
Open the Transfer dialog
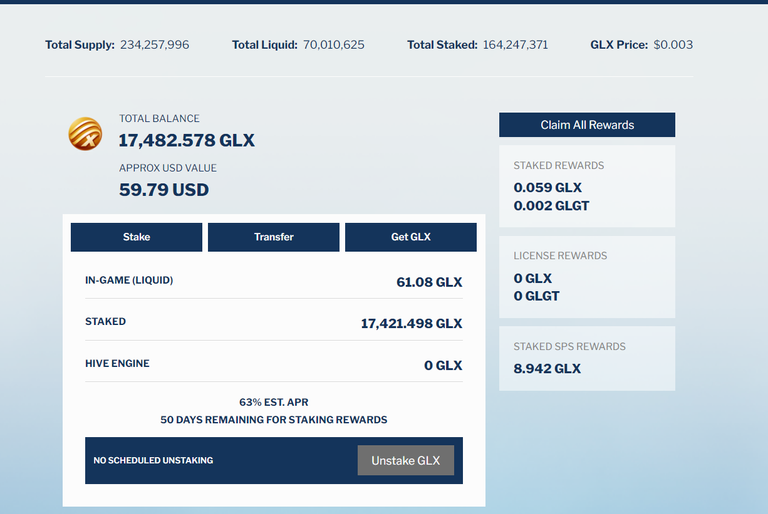[273, 237]
